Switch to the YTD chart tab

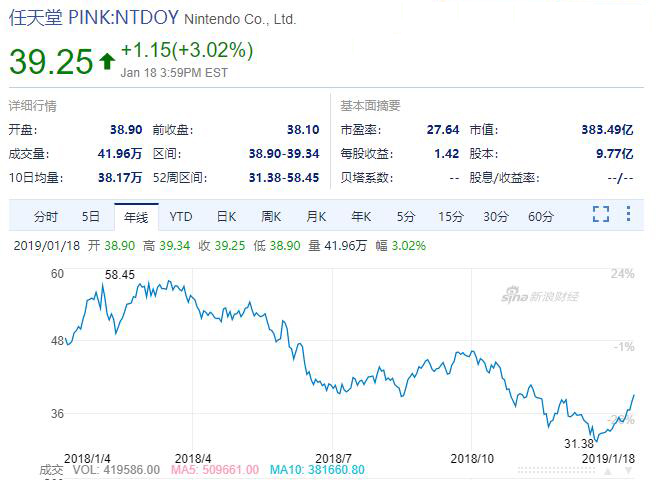tap(181, 216)
